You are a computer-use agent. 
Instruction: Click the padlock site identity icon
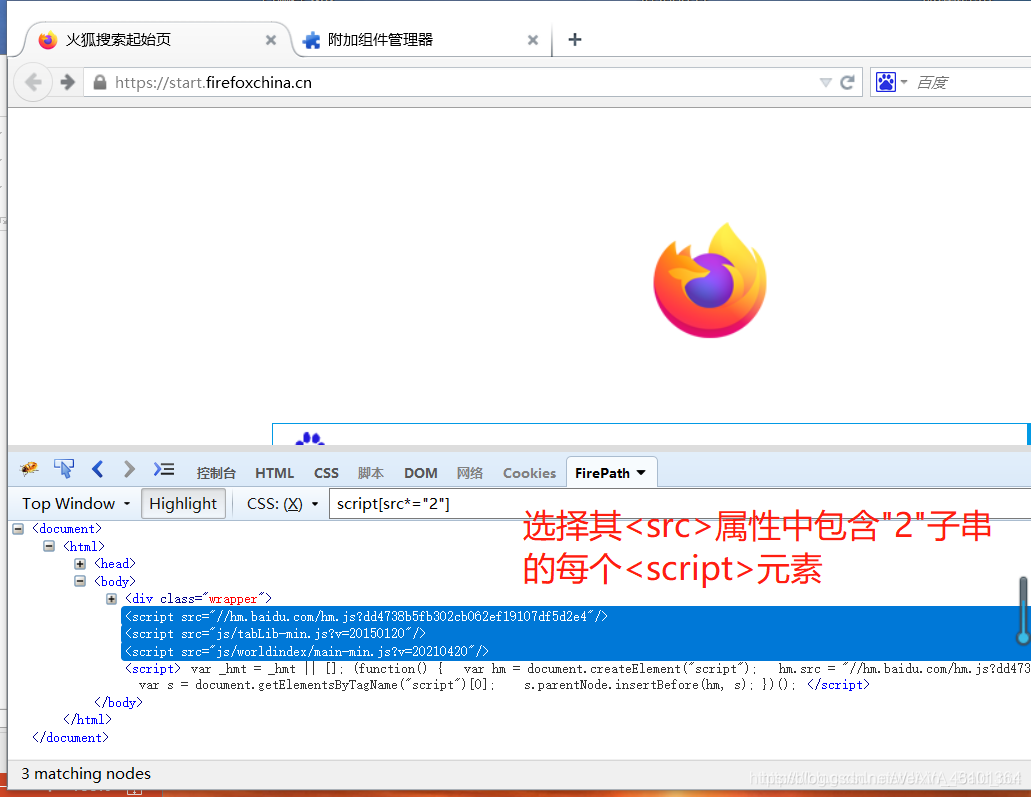[99, 82]
